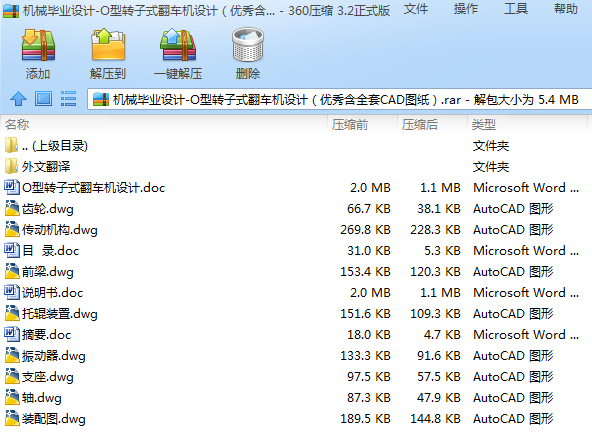The image size is (592, 438).
Task: Select file name 托辊装置.dwg
Action: (x=60, y=314)
